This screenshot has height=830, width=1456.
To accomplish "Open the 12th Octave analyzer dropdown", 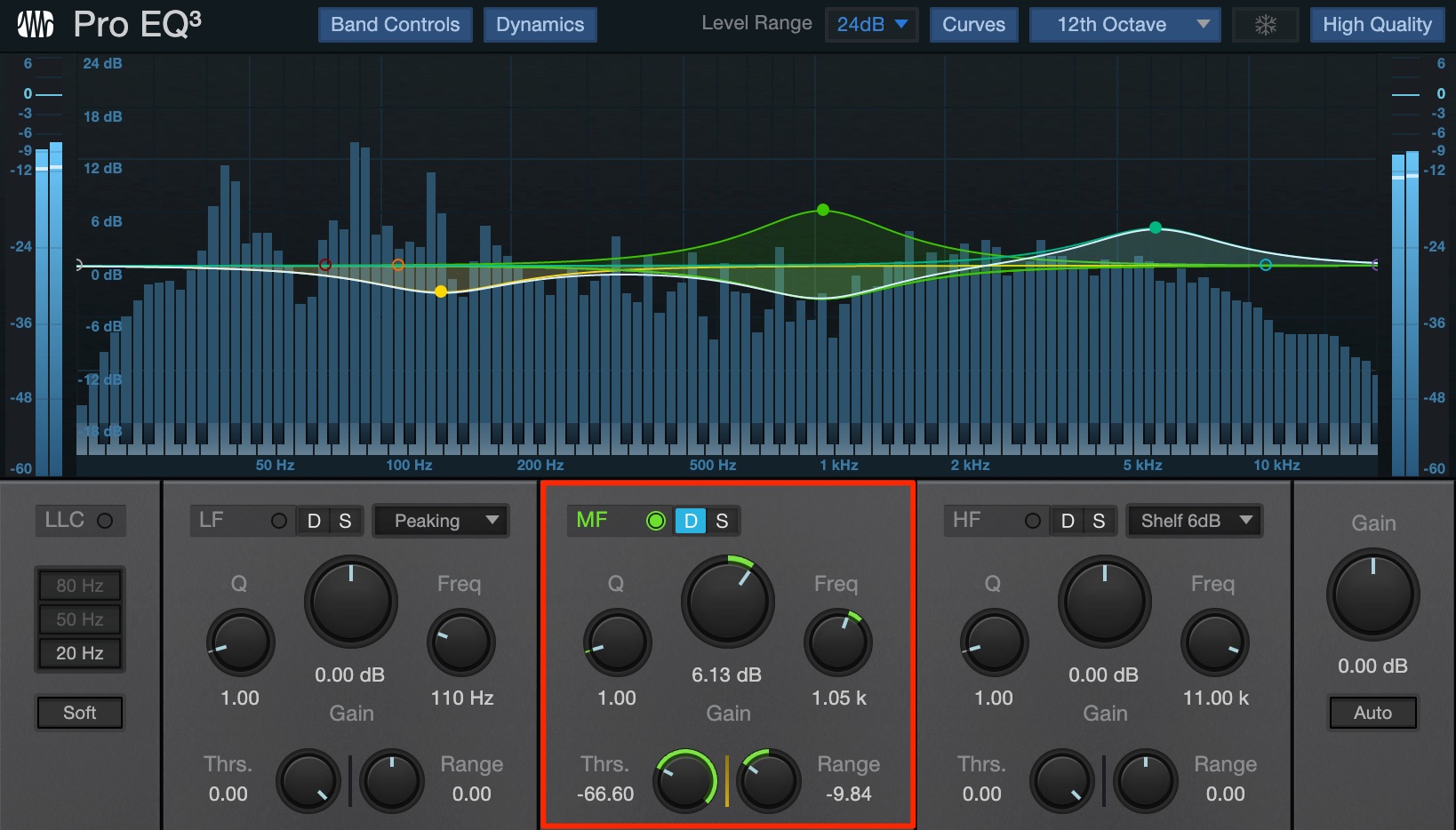I will pyautogui.click(x=1124, y=25).
